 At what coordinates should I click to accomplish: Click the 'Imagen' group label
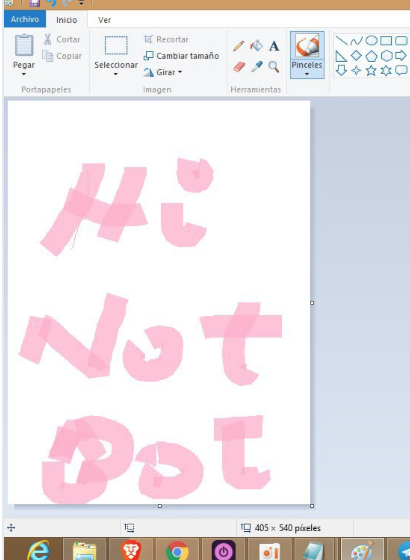point(157,89)
